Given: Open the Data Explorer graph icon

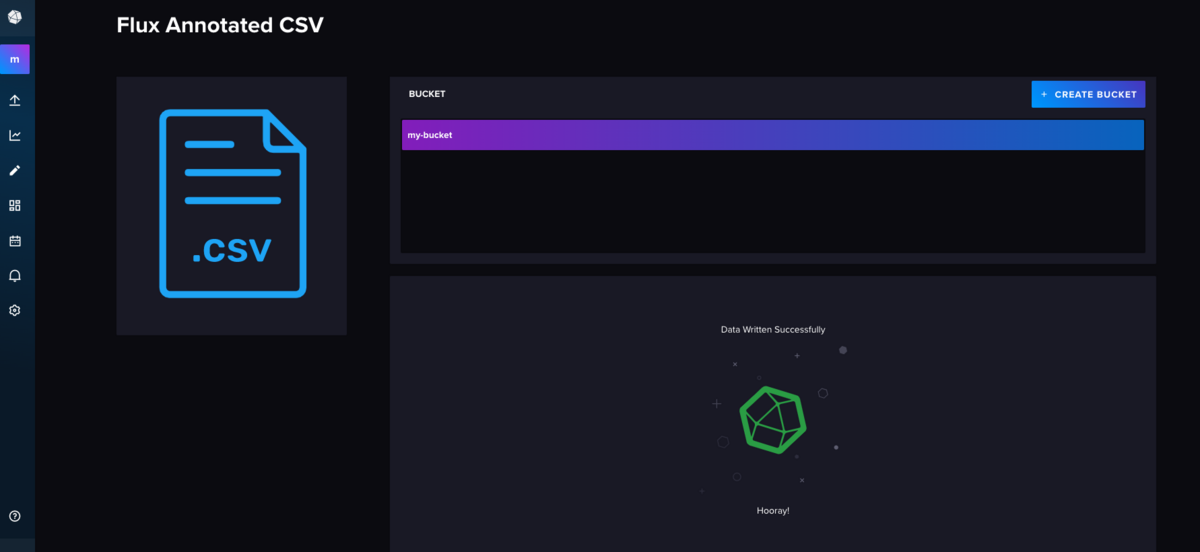Looking at the screenshot, I should pyautogui.click(x=14, y=135).
